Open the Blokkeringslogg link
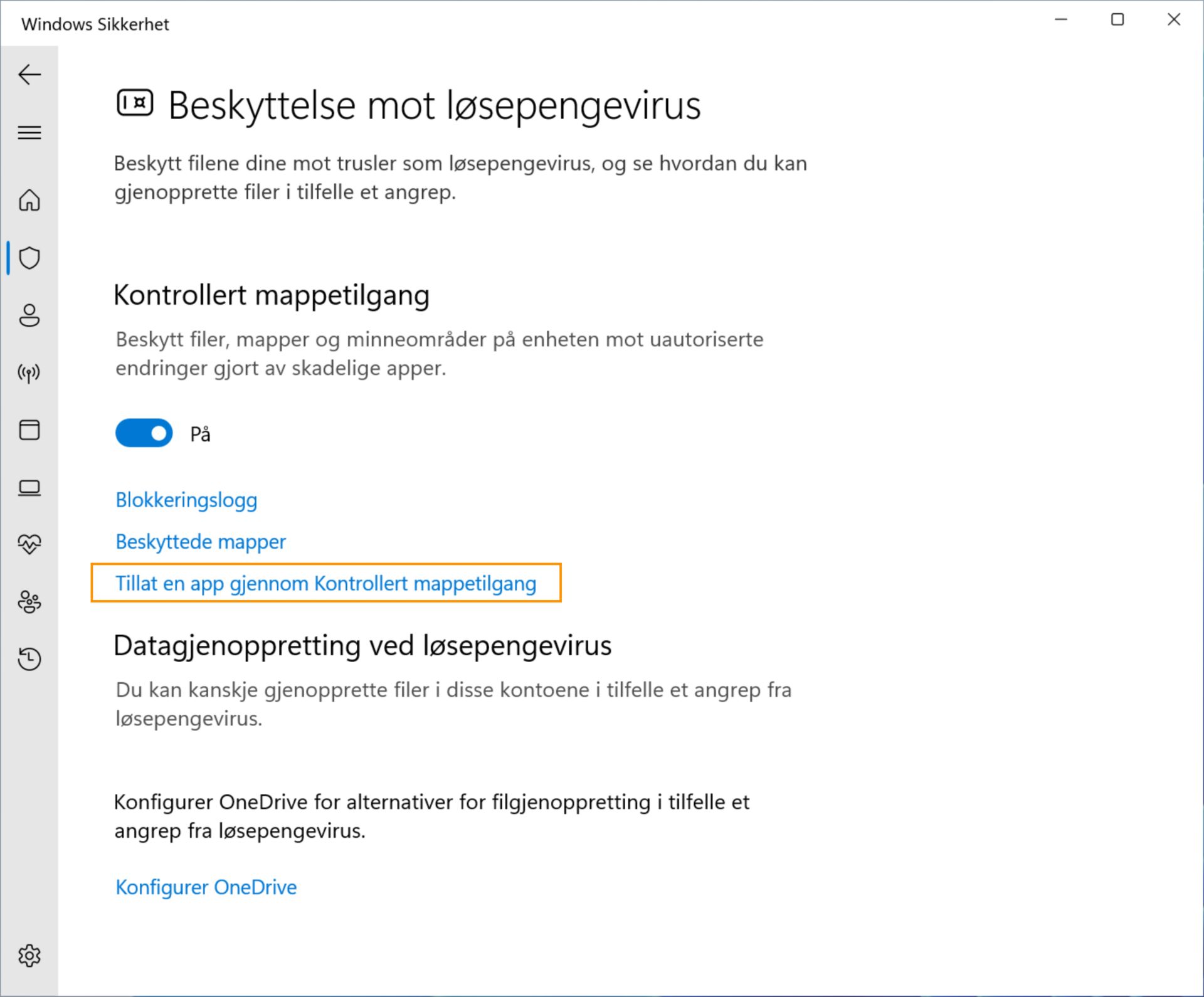This screenshot has width=1204, height=997. 186,500
